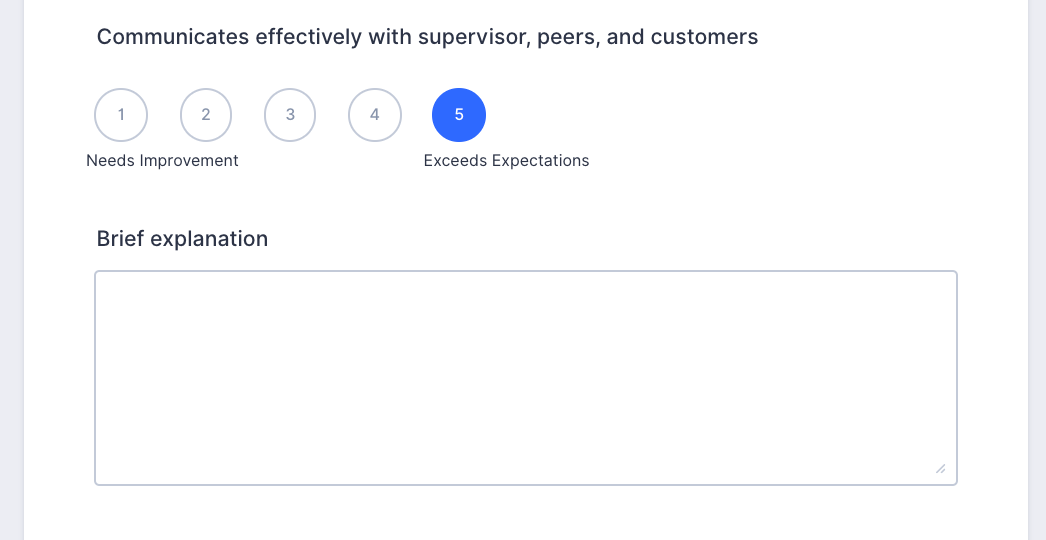Image resolution: width=1046 pixels, height=540 pixels.
Task: Click the highlighted highest rating circle
Action: pos(459,115)
